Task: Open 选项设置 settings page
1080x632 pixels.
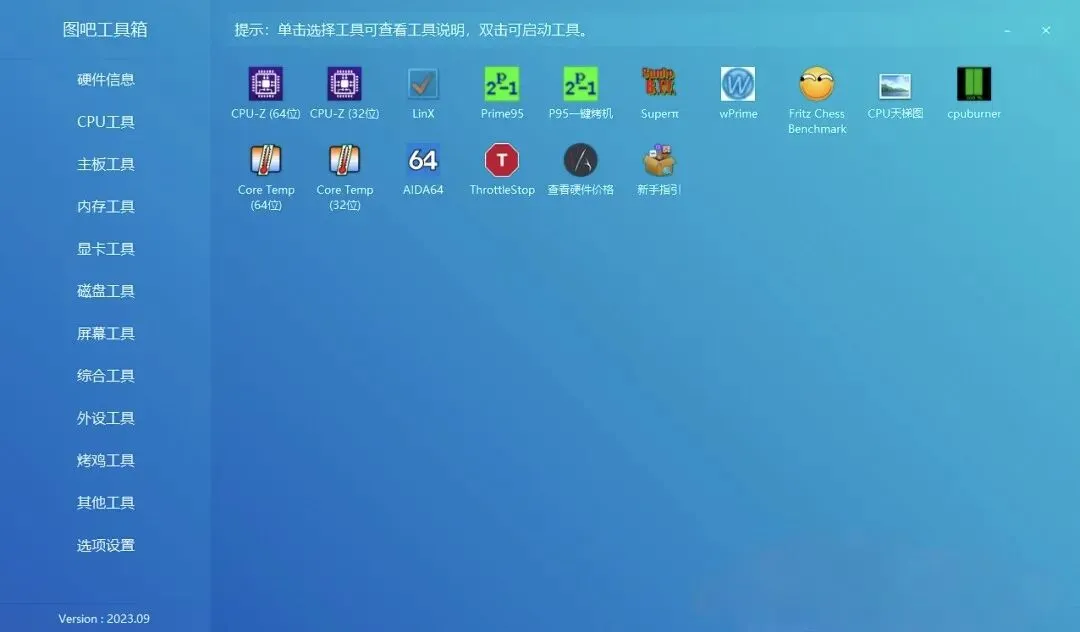Action: coord(105,545)
